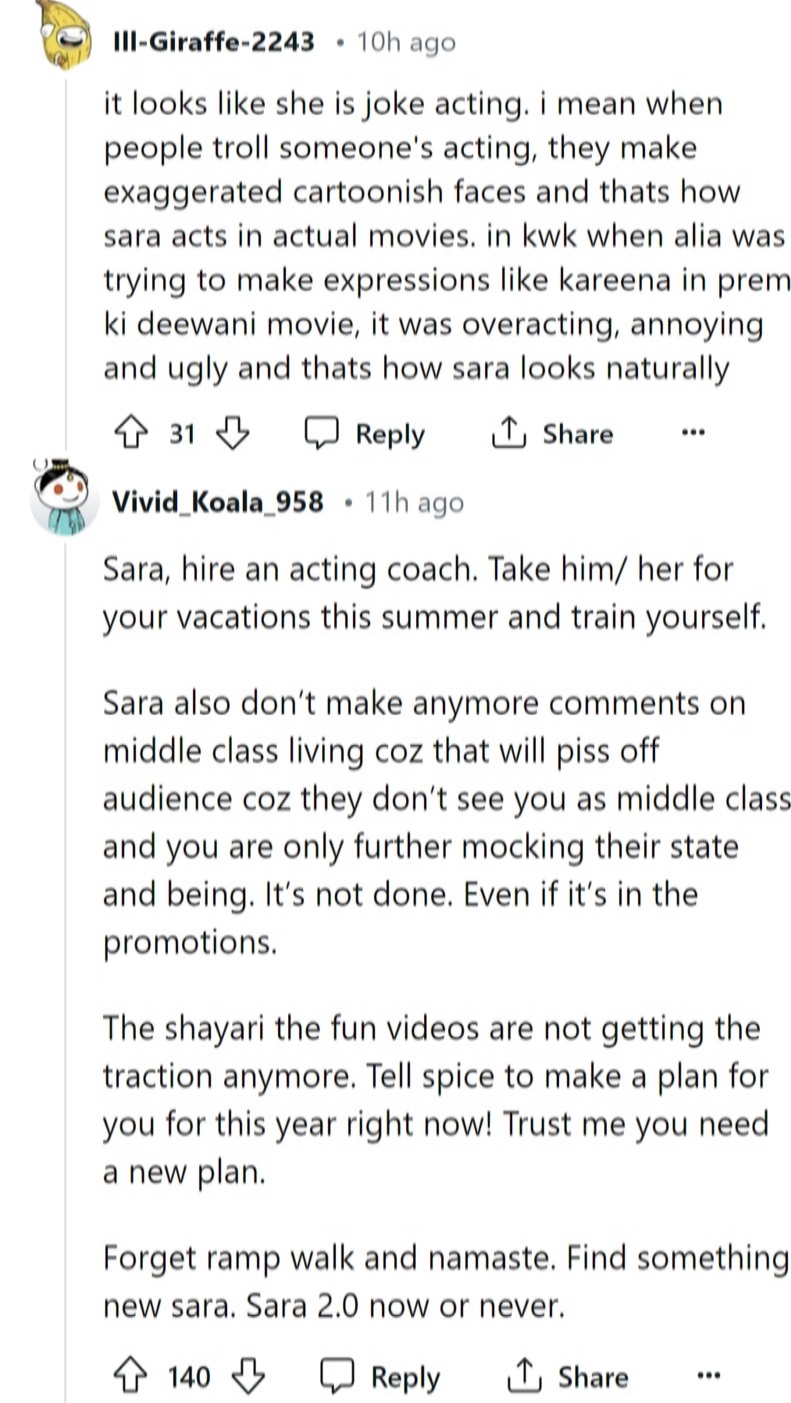Viewport: 791px width, 1403px height.
Task: Open the overflow menu on Ill-Giraffe's comment
Action: [693, 430]
